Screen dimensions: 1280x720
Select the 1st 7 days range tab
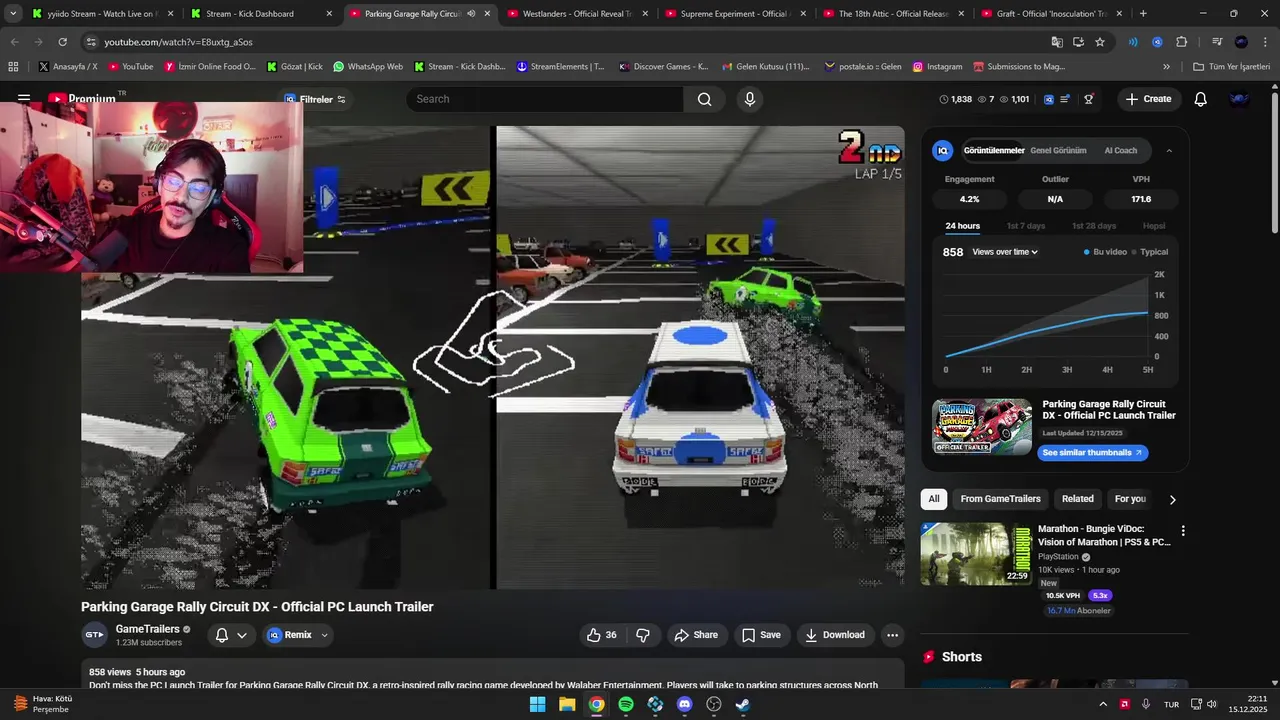tap(1025, 226)
